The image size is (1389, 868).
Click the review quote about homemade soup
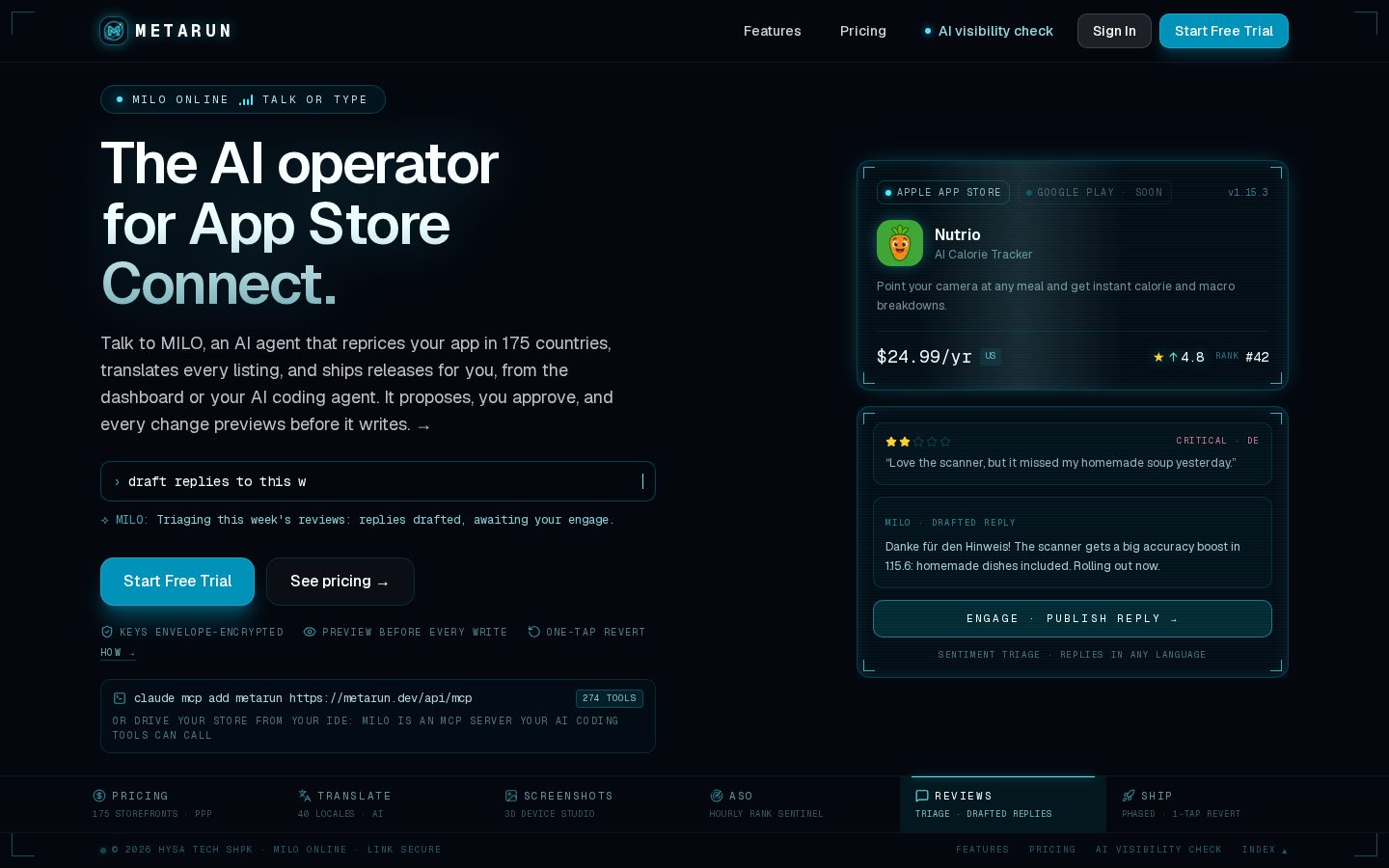pyautogui.click(x=1060, y=463)
